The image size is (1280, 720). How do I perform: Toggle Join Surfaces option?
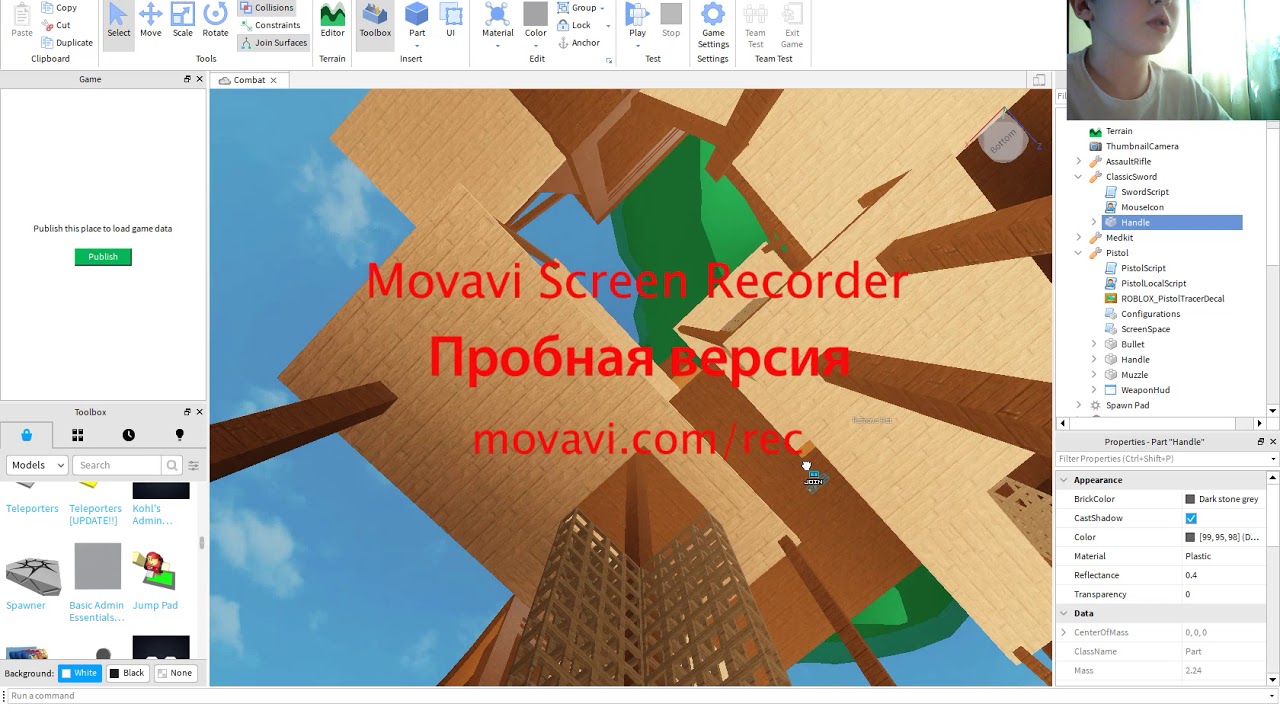pyautogui.click(x=274, y=43)
